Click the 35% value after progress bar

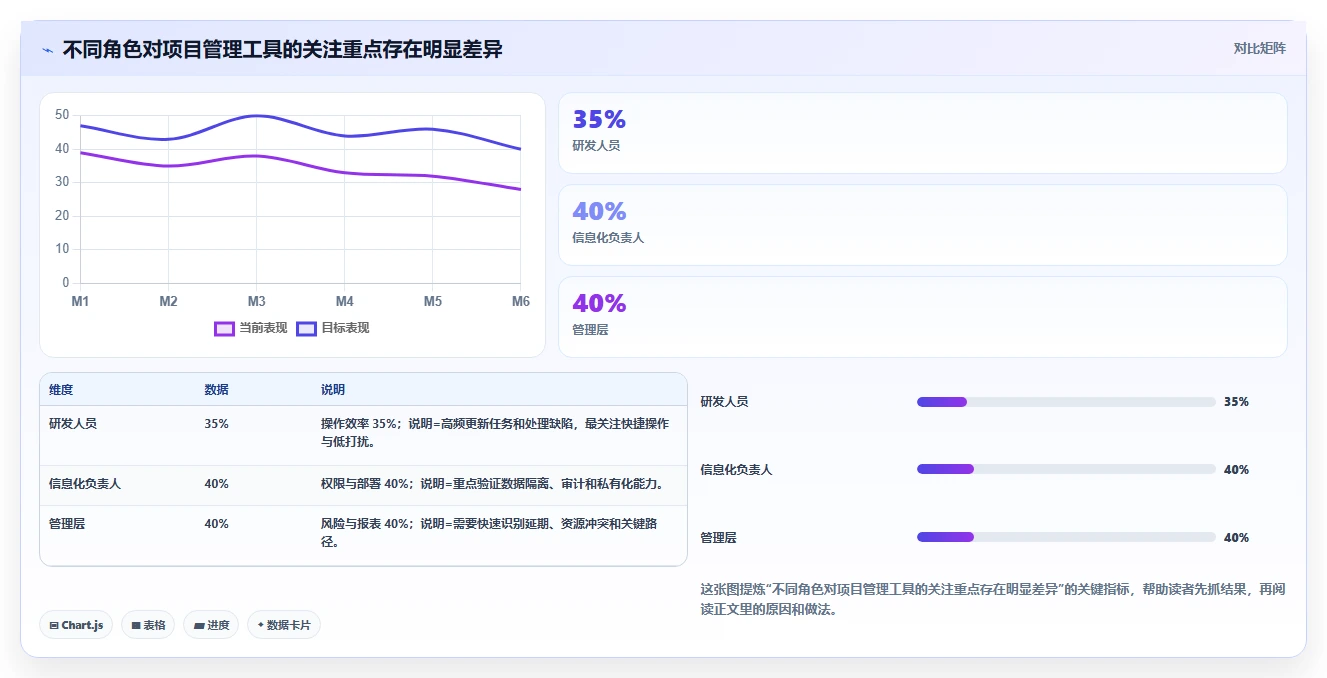tap(1236, 402)
